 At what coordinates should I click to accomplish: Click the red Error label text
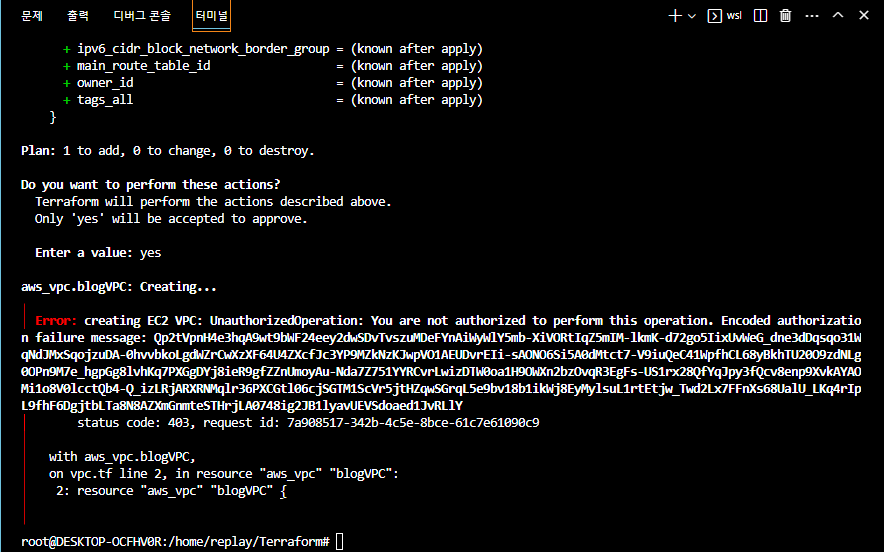(x=56, y=321)
